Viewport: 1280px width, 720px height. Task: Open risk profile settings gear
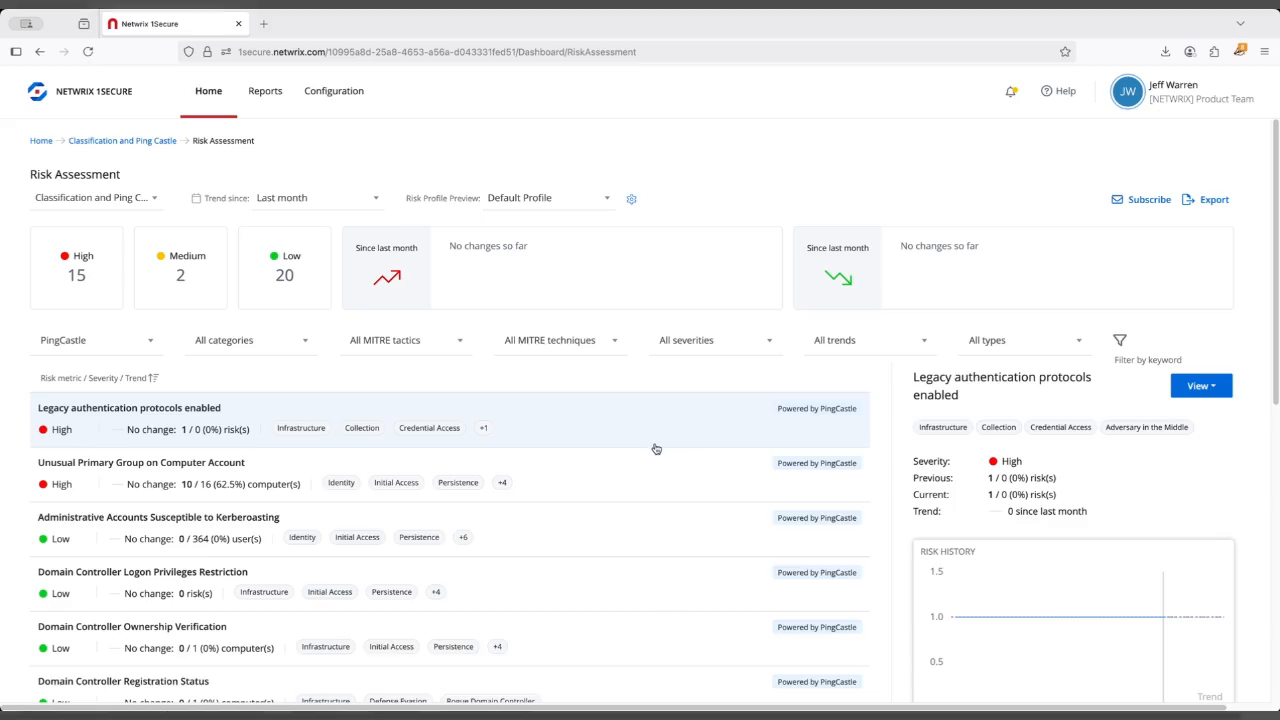pos(631,199)
